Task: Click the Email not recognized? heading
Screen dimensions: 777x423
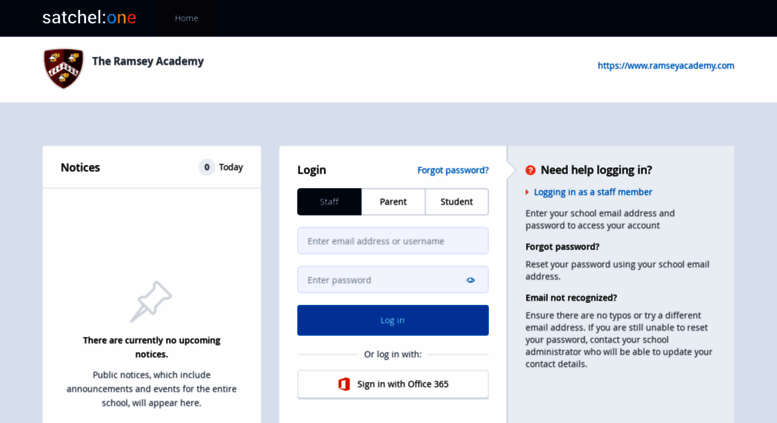Action: 571,298
